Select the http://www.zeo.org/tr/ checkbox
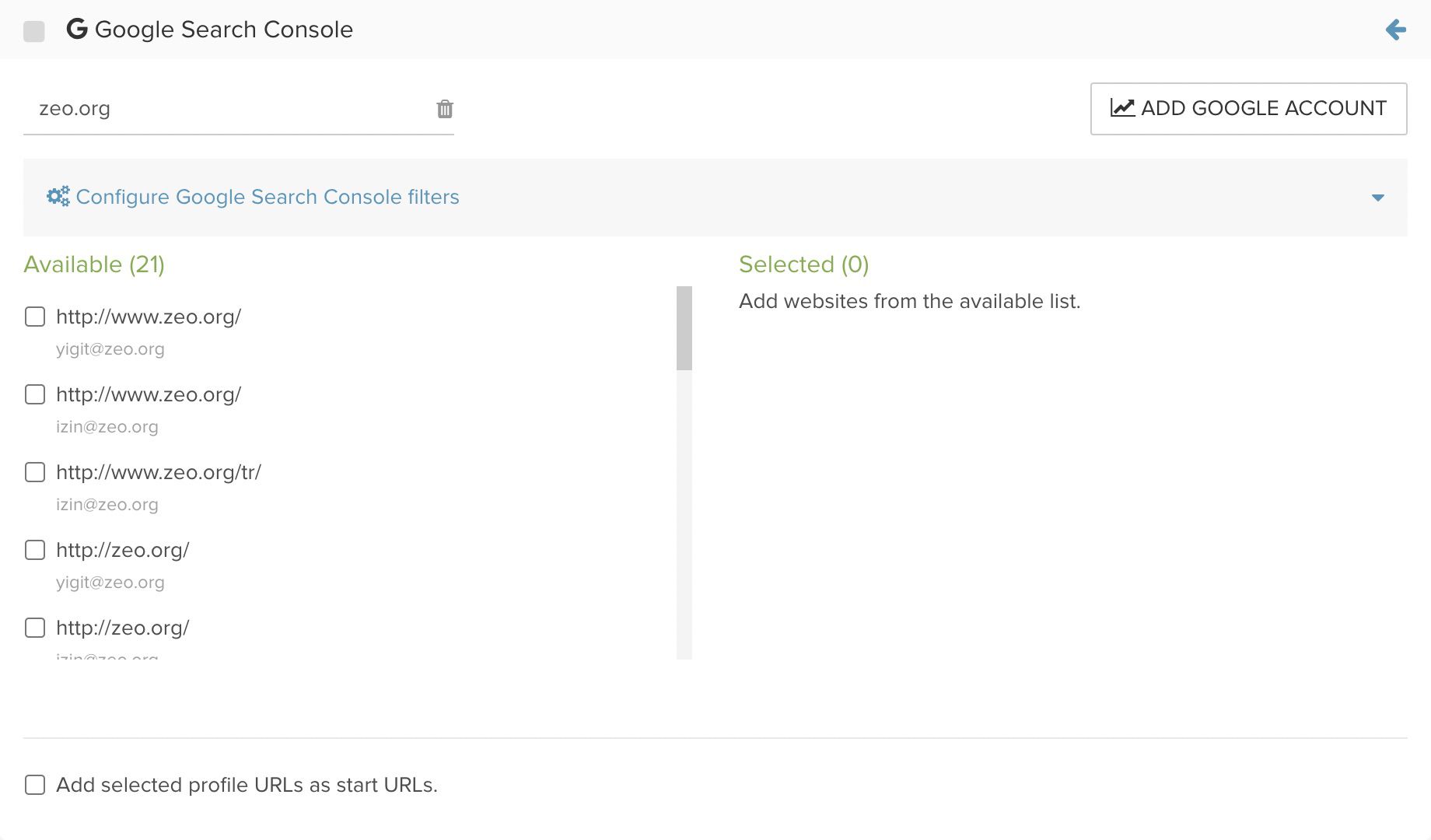Screen dimensions: 1431x840 35,472
